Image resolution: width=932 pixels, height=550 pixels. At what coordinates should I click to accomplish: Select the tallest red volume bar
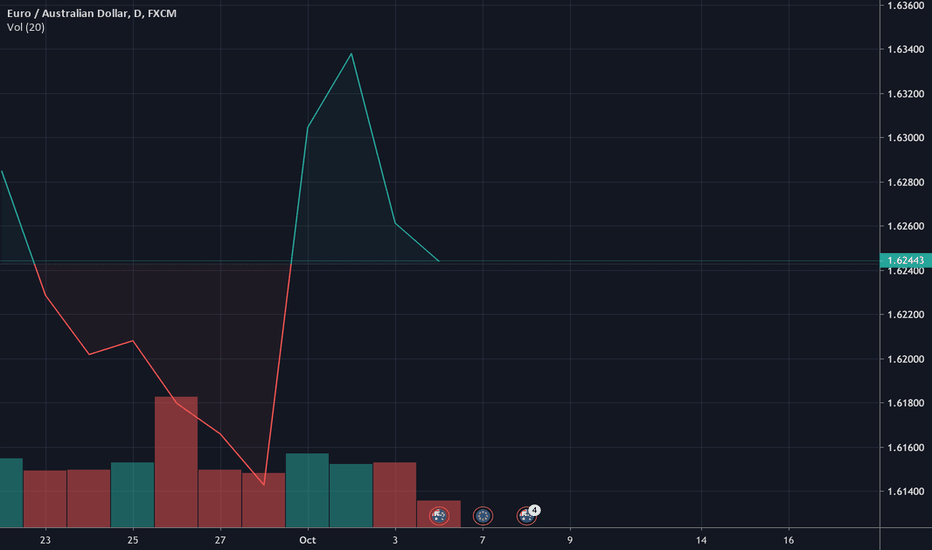coord(176,462)
